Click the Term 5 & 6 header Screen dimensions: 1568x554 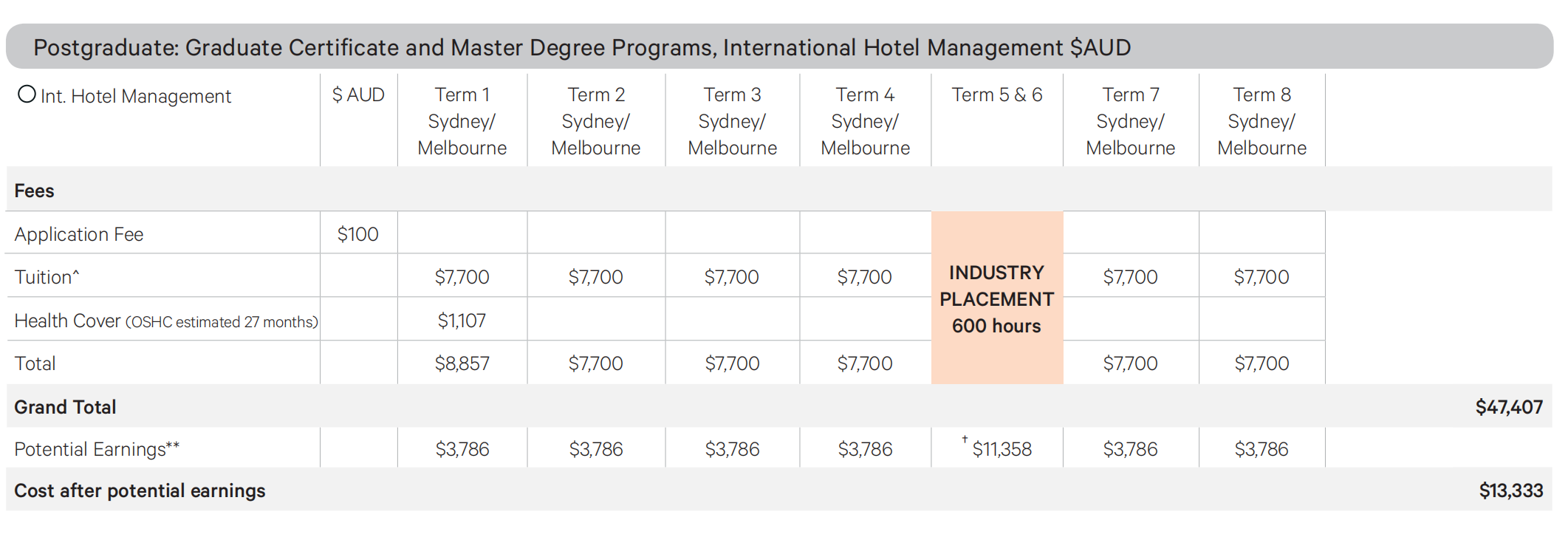click(x=996, y=95)
